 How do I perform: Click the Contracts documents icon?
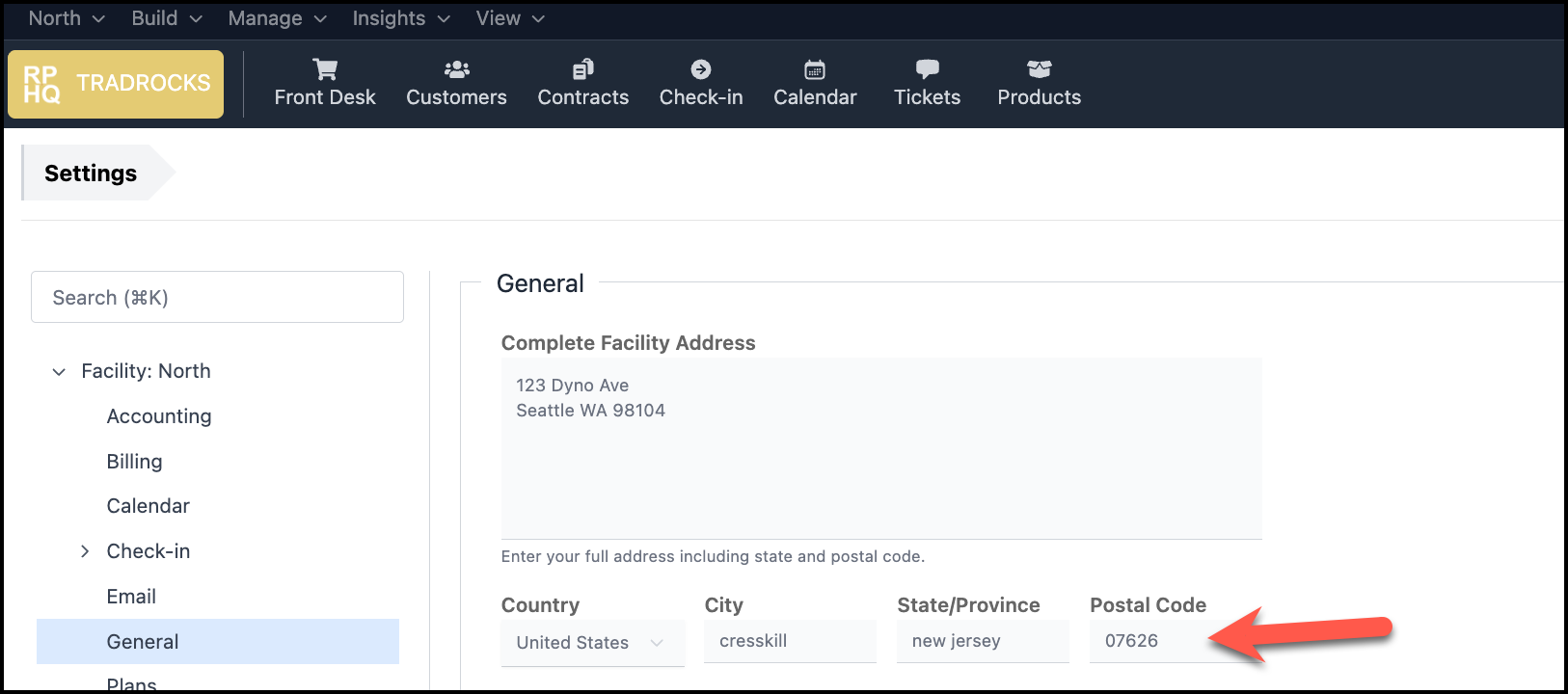(582, 69)
